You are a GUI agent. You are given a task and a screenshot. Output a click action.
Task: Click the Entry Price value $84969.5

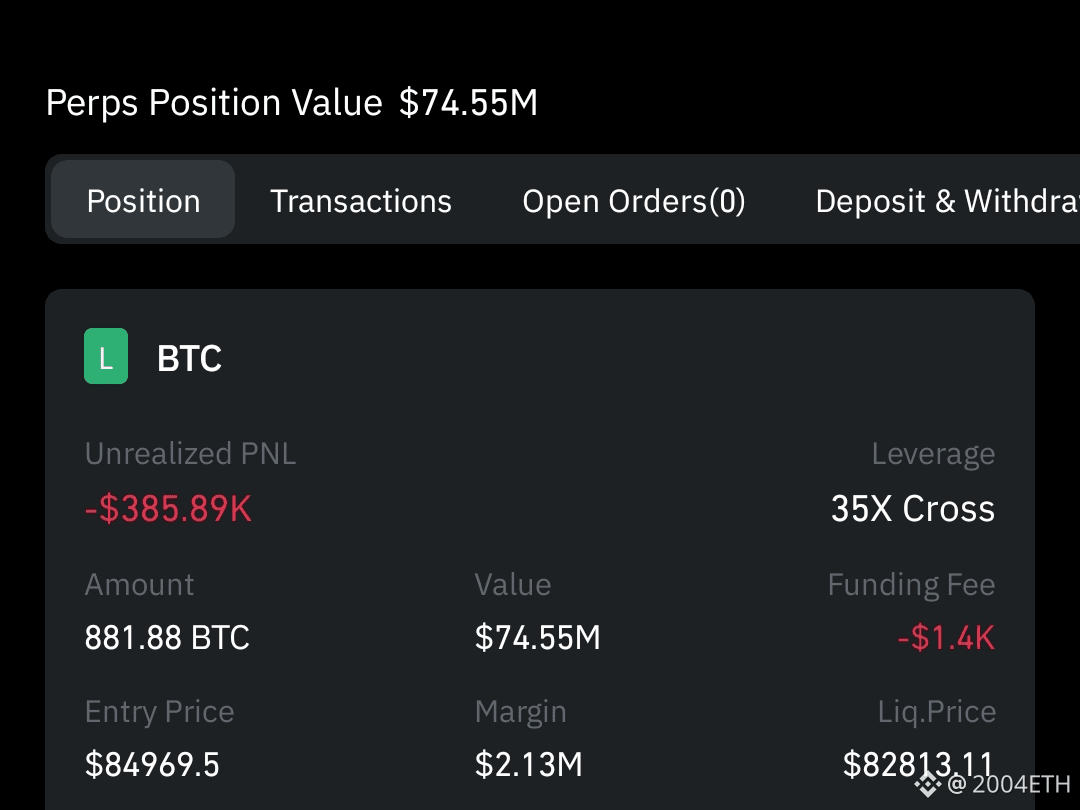(152, 763)
